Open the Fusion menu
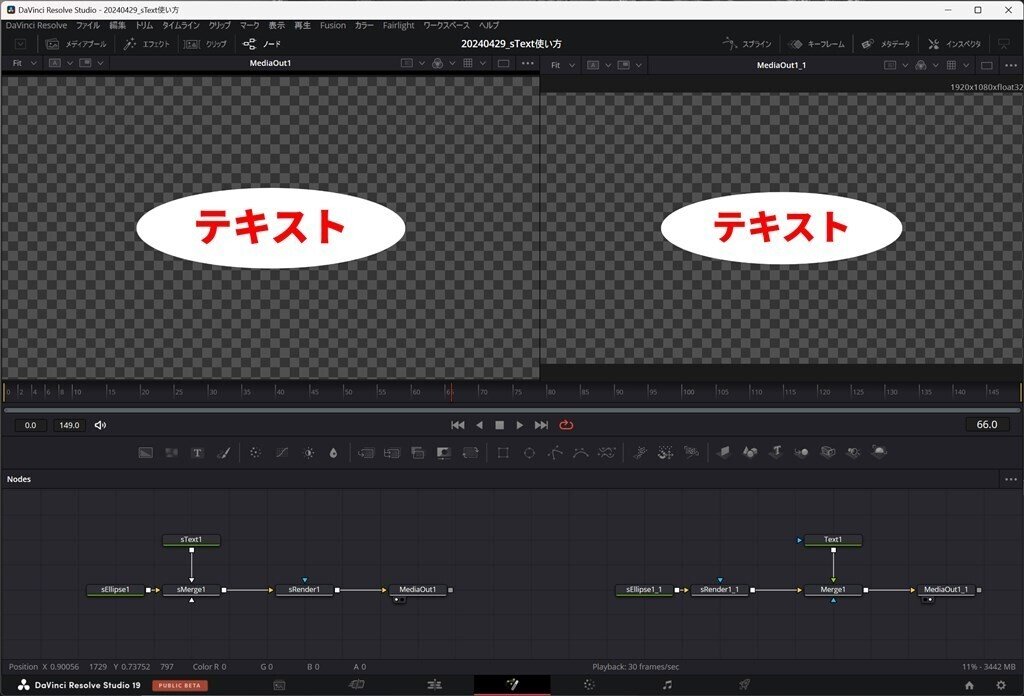 click(332, 25)
